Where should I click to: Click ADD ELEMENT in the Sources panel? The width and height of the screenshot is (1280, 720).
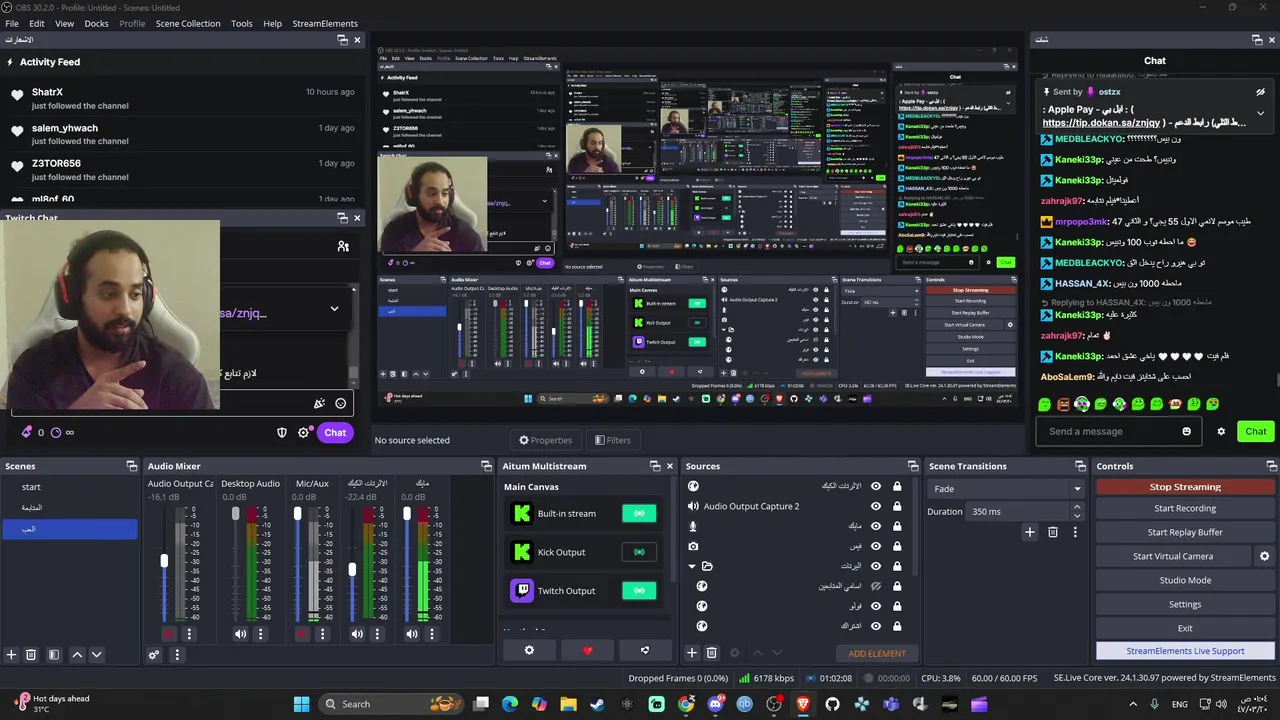(x=877, y=653)
